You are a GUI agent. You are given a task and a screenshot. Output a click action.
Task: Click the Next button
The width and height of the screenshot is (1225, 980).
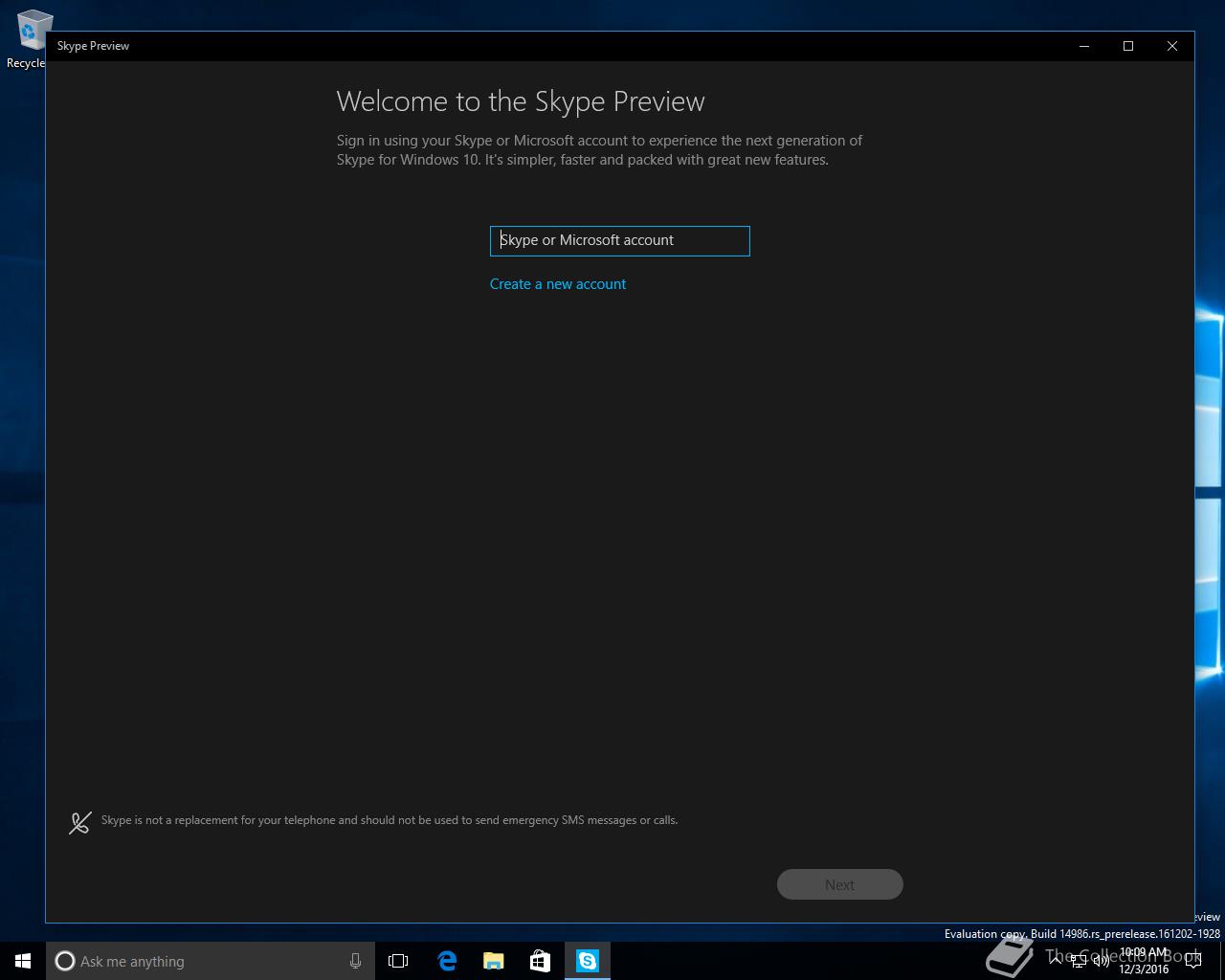(839, 884)
